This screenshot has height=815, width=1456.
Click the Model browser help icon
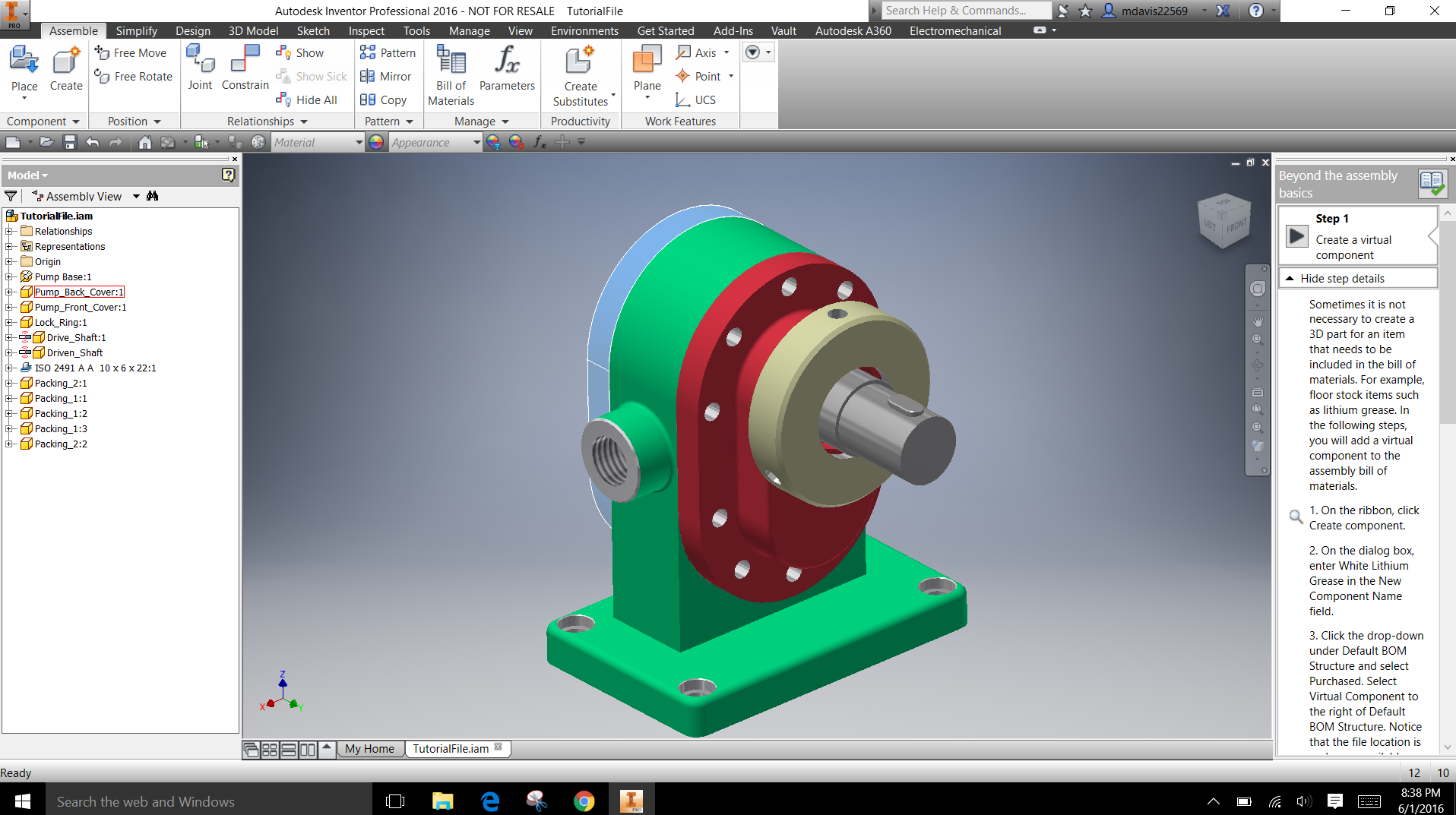coord(228,175)
